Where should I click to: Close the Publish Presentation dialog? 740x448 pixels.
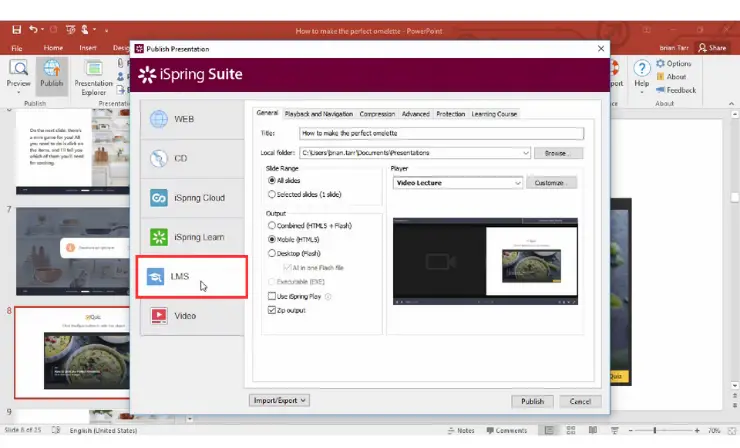[x=601, y=49]
